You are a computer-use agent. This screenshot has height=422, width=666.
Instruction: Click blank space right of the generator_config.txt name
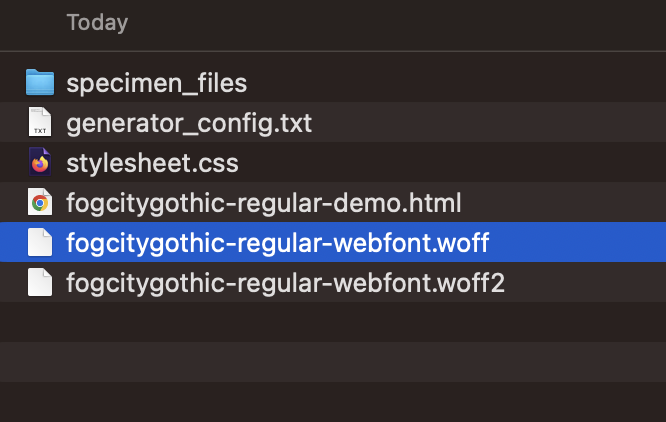point(480,124)
